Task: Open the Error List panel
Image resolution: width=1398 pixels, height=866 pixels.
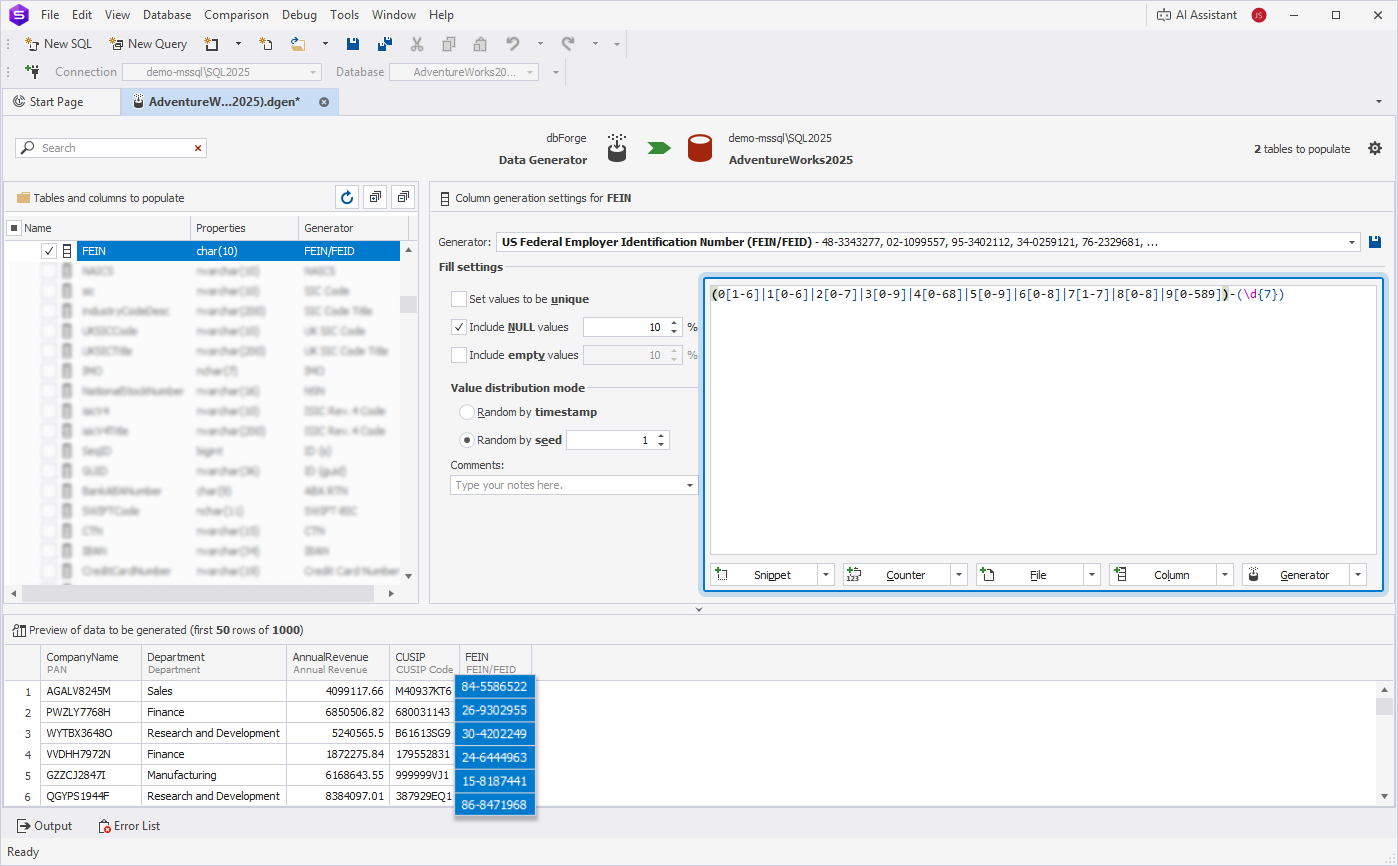Action: click(x=129, y=826)
